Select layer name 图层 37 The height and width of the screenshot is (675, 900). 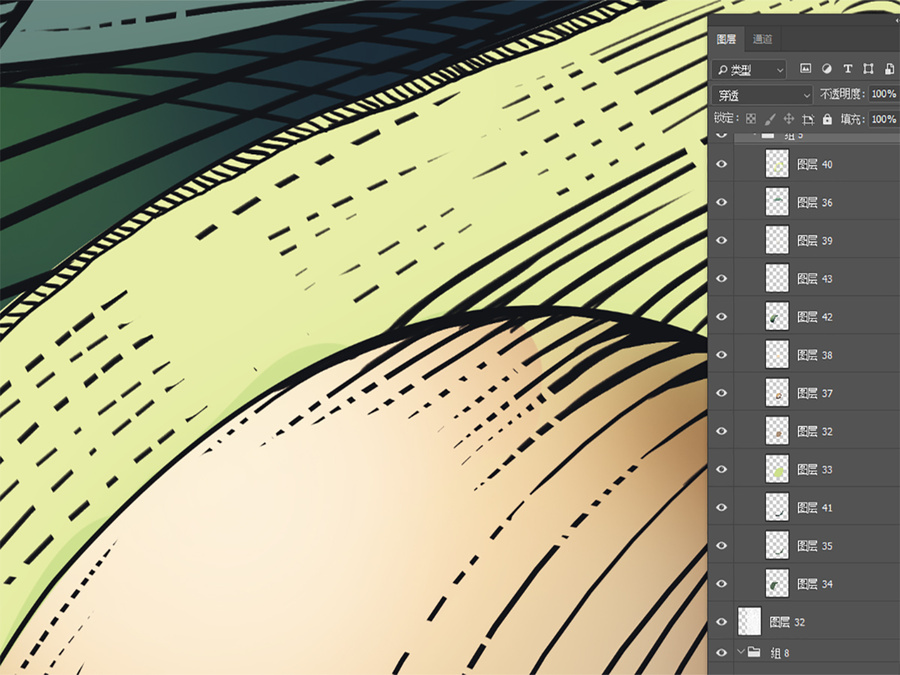click(x=814, y=393)
